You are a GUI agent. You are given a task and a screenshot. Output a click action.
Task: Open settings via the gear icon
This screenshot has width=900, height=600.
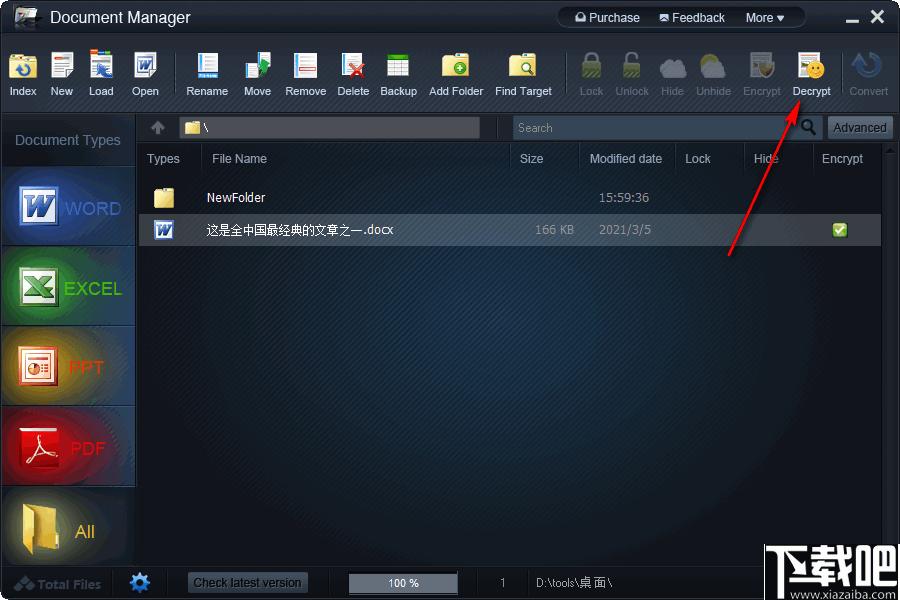point(139,582)
